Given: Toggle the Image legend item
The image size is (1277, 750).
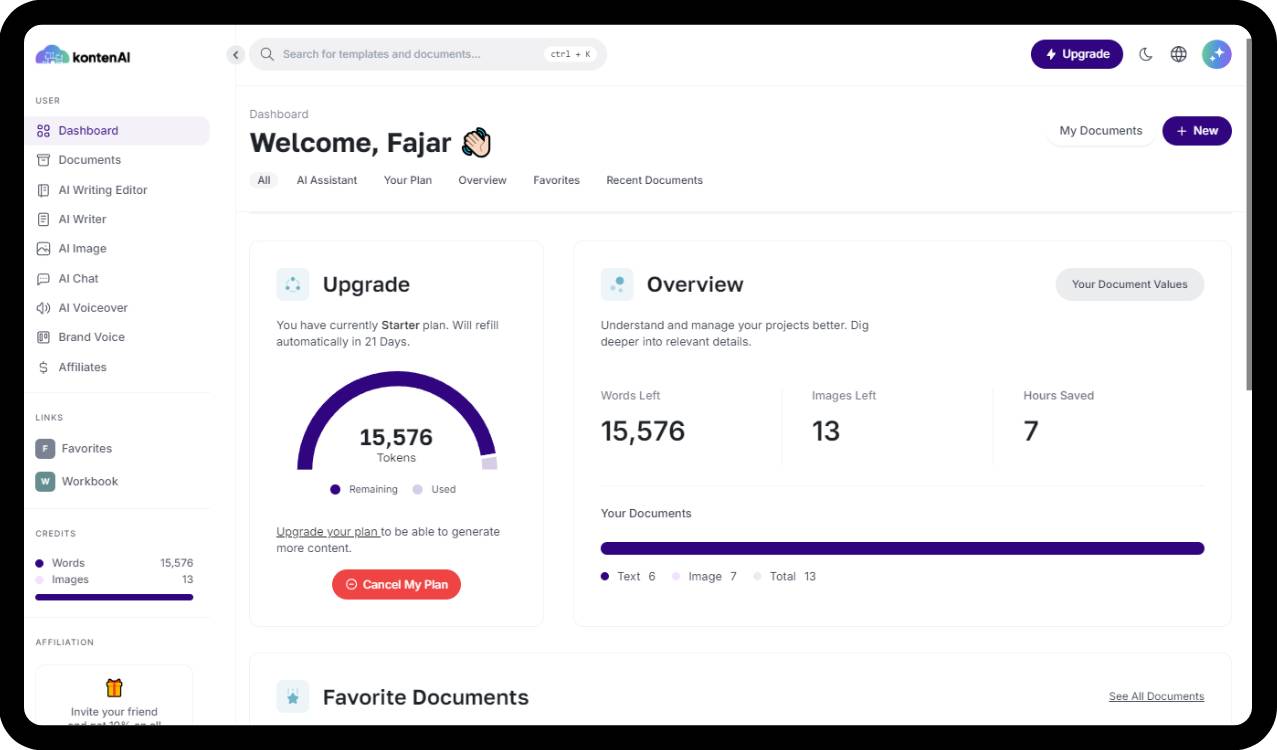Looking at the screenshot, I should [x=704, y=576].
